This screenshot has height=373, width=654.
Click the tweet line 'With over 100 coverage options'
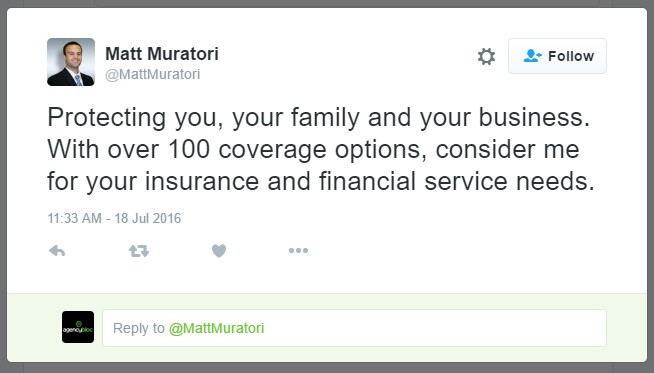click(x=313, y=149)
